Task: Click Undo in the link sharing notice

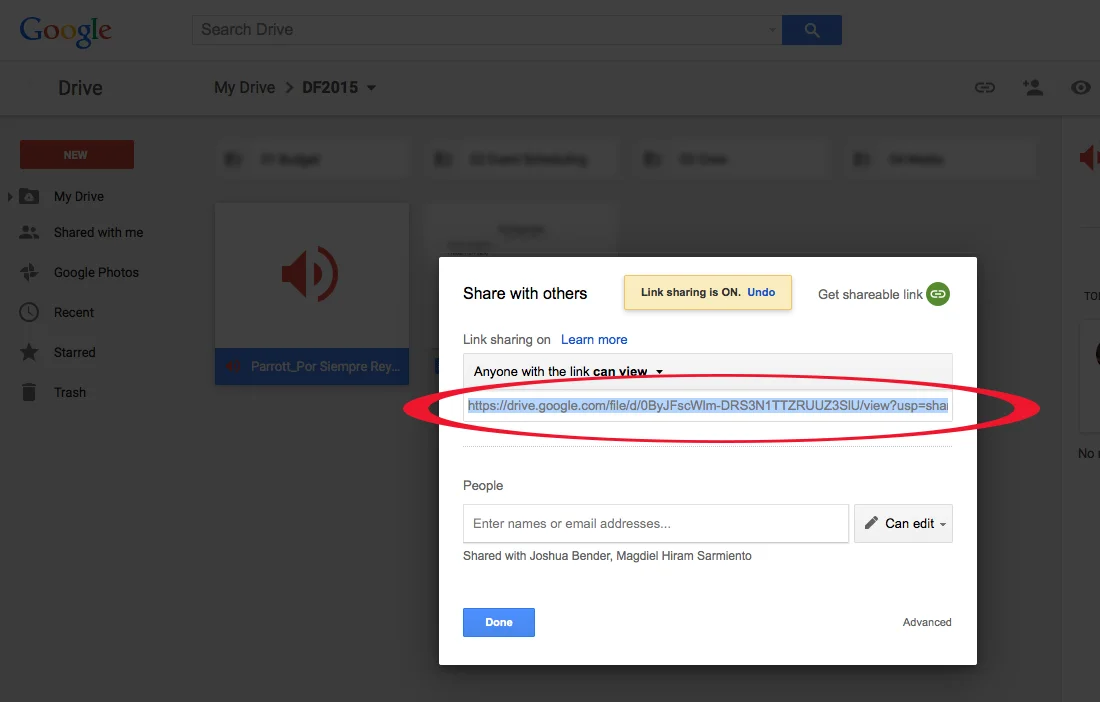Action: click(761, 292)
